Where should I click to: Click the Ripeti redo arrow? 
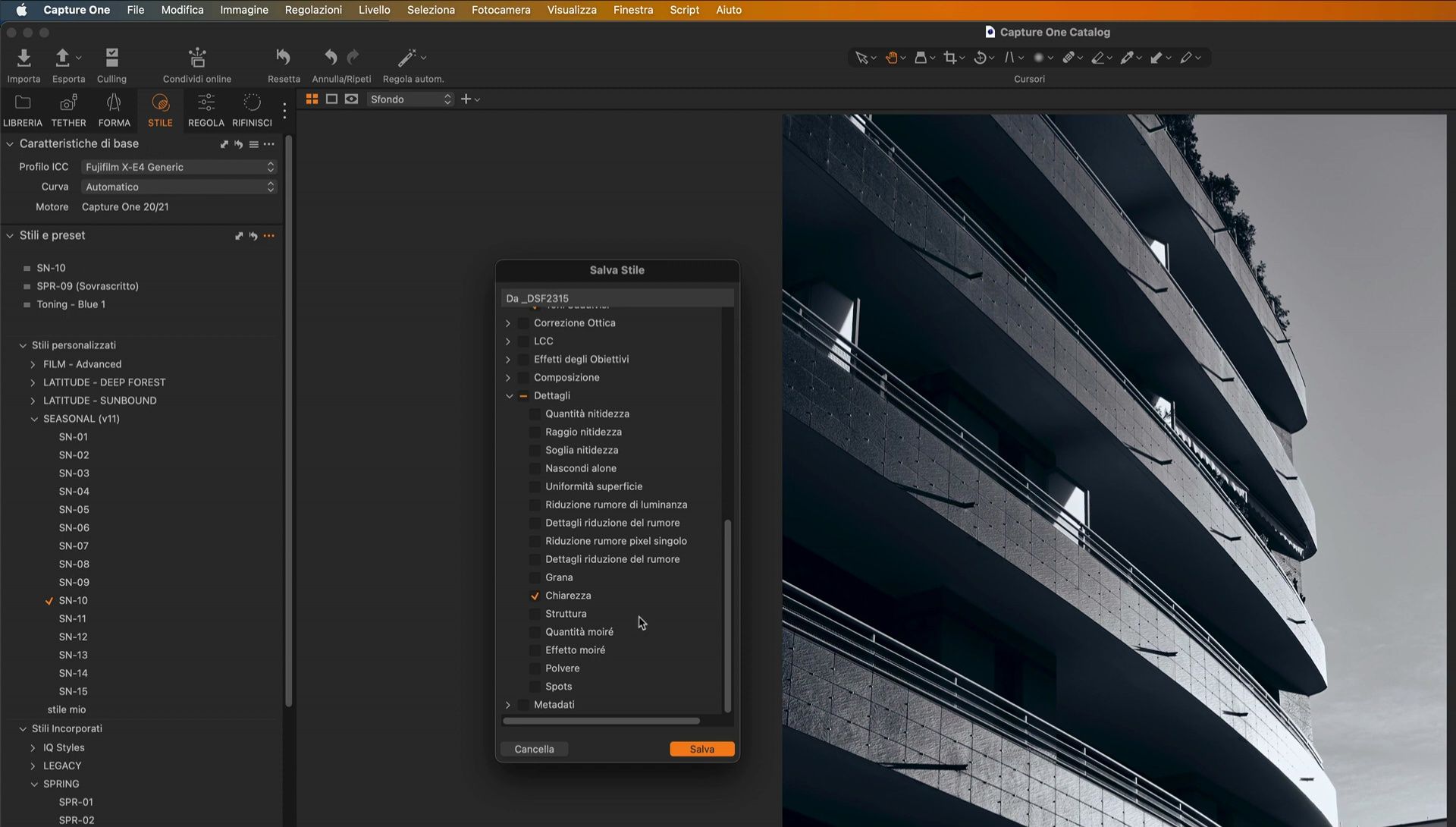click(x=353, y=58)
